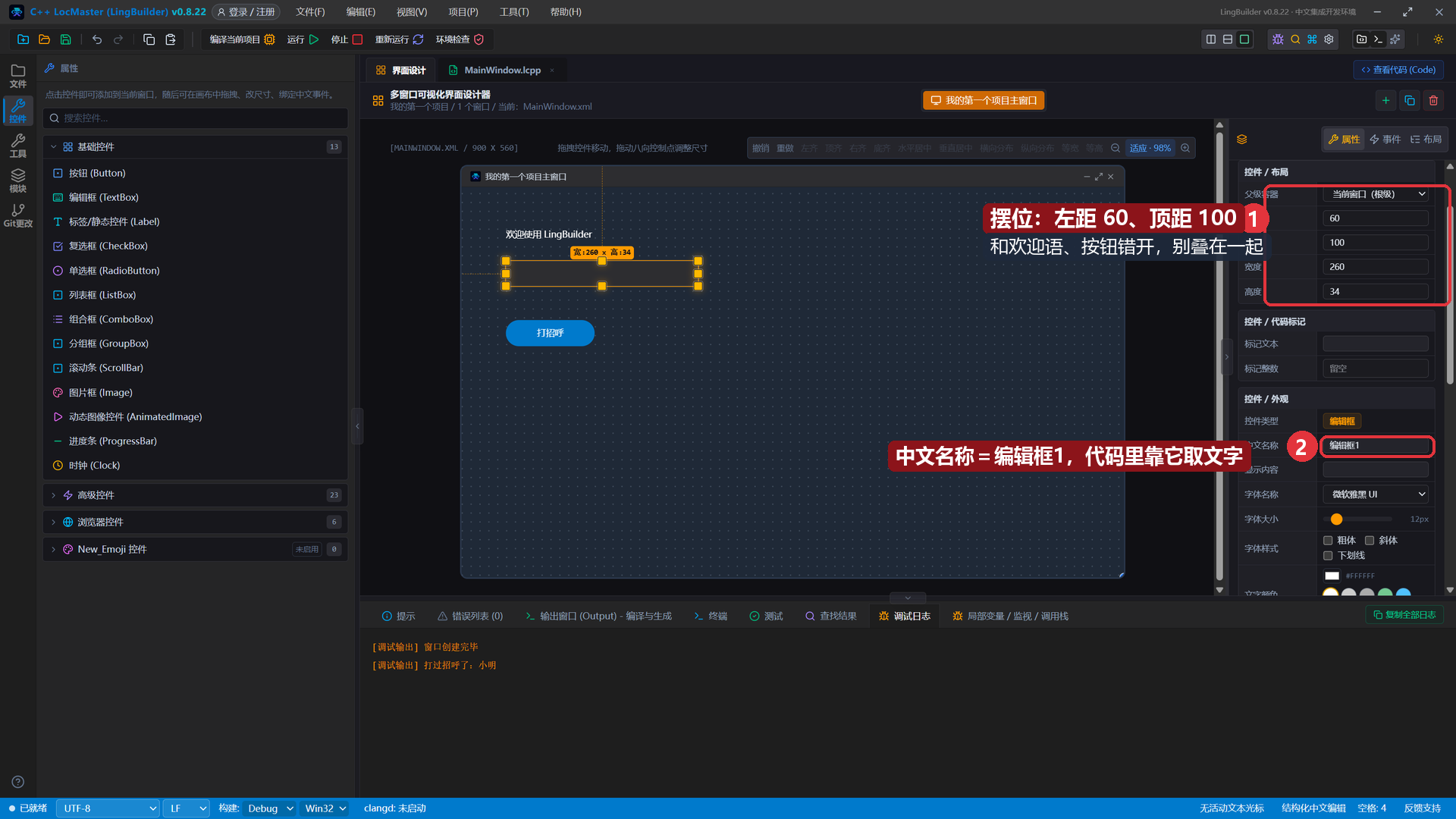Viewport: 1456px width, 819px height.
Task: Click the duplicate window icon beside the trash
Action: 1410,100
